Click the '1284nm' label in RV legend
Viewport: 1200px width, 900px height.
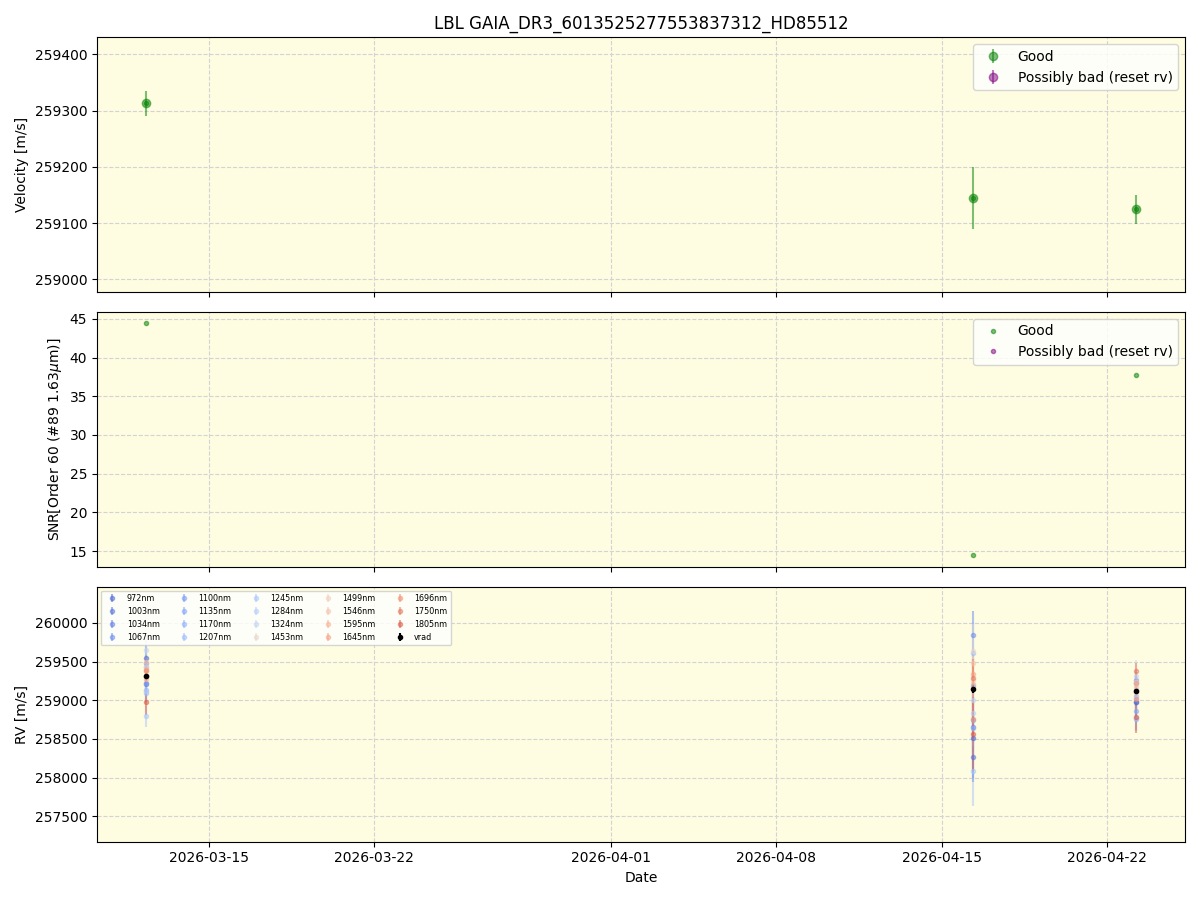pos(286,611)
